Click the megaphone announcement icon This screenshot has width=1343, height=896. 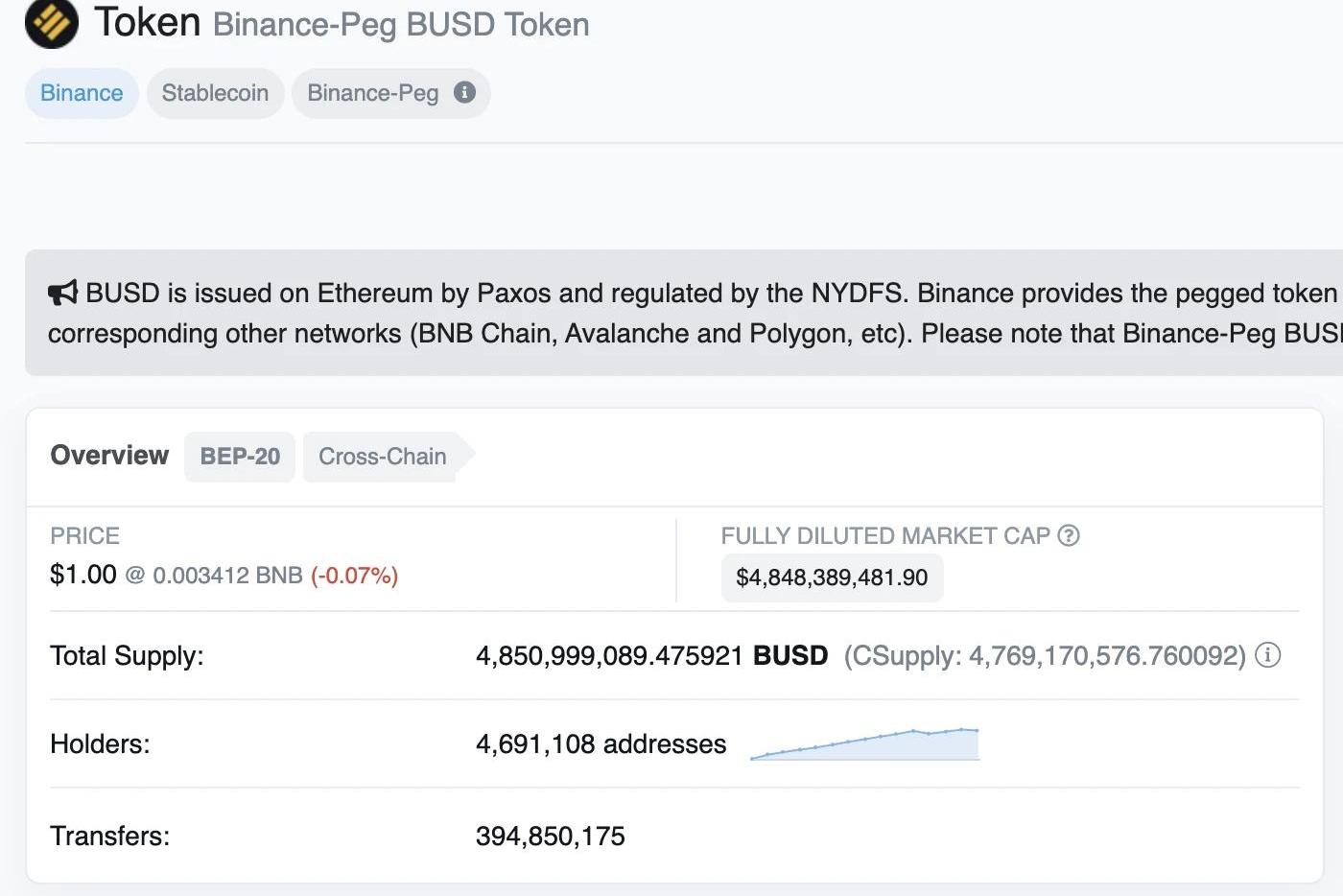(62, 293)
